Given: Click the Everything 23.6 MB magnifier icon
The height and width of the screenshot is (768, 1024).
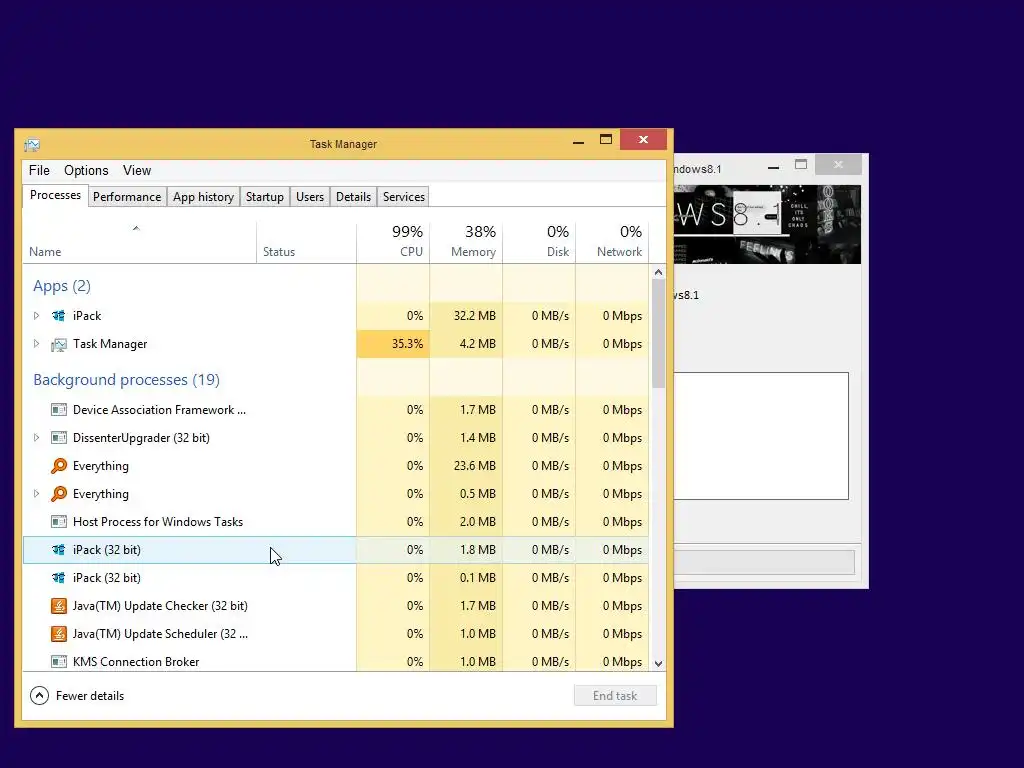Looking at the screenshot, I should click(59, 466).
